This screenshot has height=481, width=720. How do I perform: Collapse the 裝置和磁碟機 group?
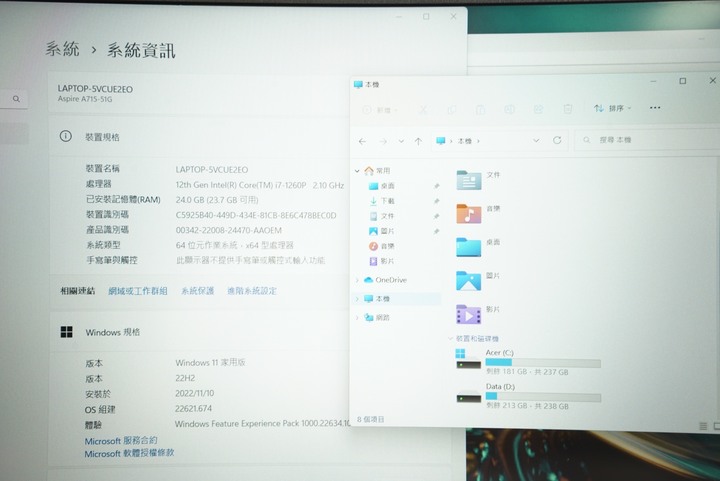tap(450, 339)
